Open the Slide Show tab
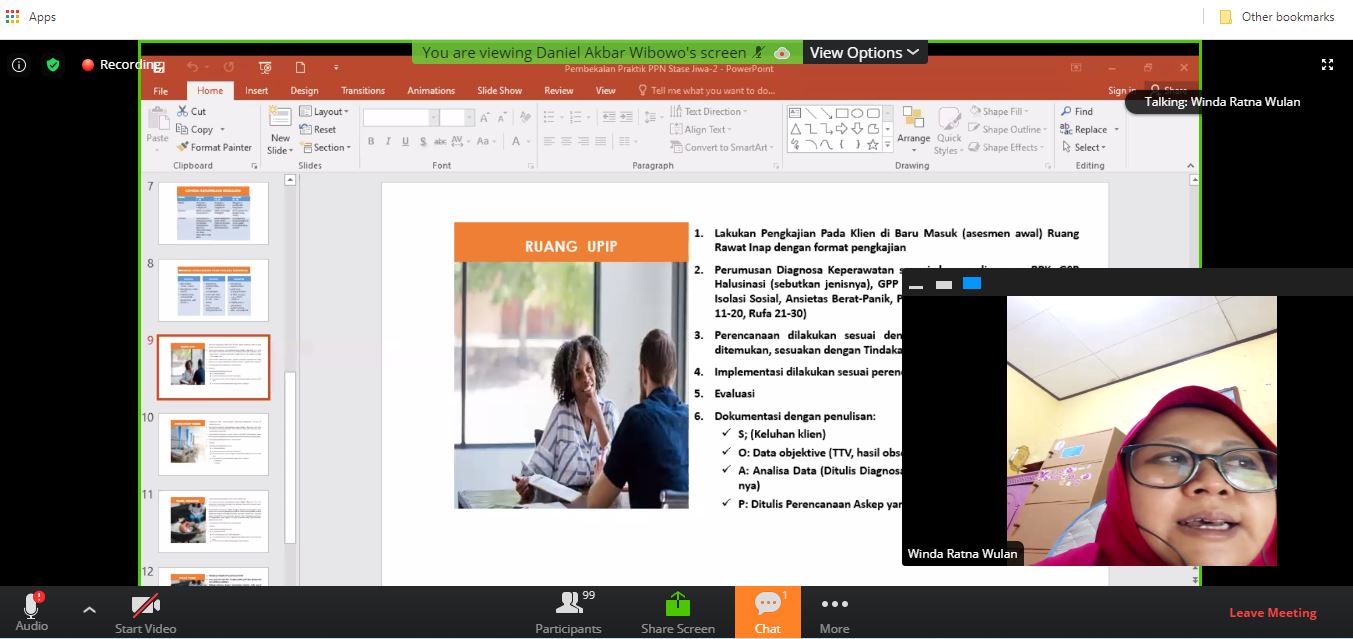This screenshot has height=639, width=1353. click(499, 90)
